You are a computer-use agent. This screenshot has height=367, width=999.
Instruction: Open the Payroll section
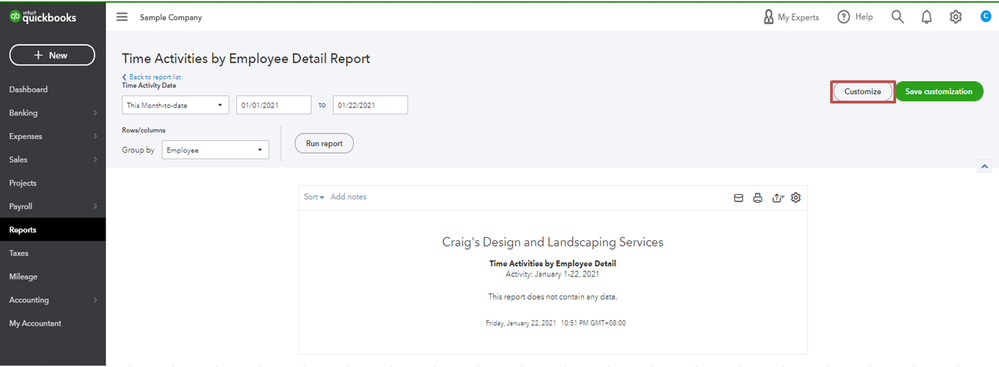(21, 206)
